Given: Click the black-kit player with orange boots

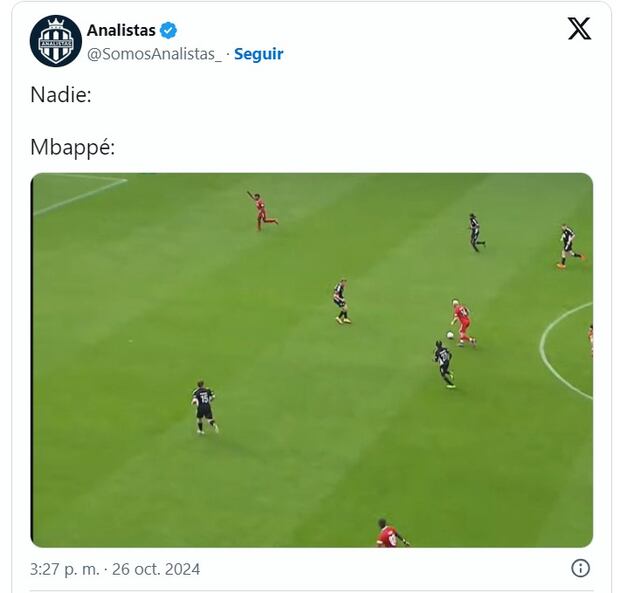Looking at the screenshot, I should pyautogui.click(x=569, y=246).
